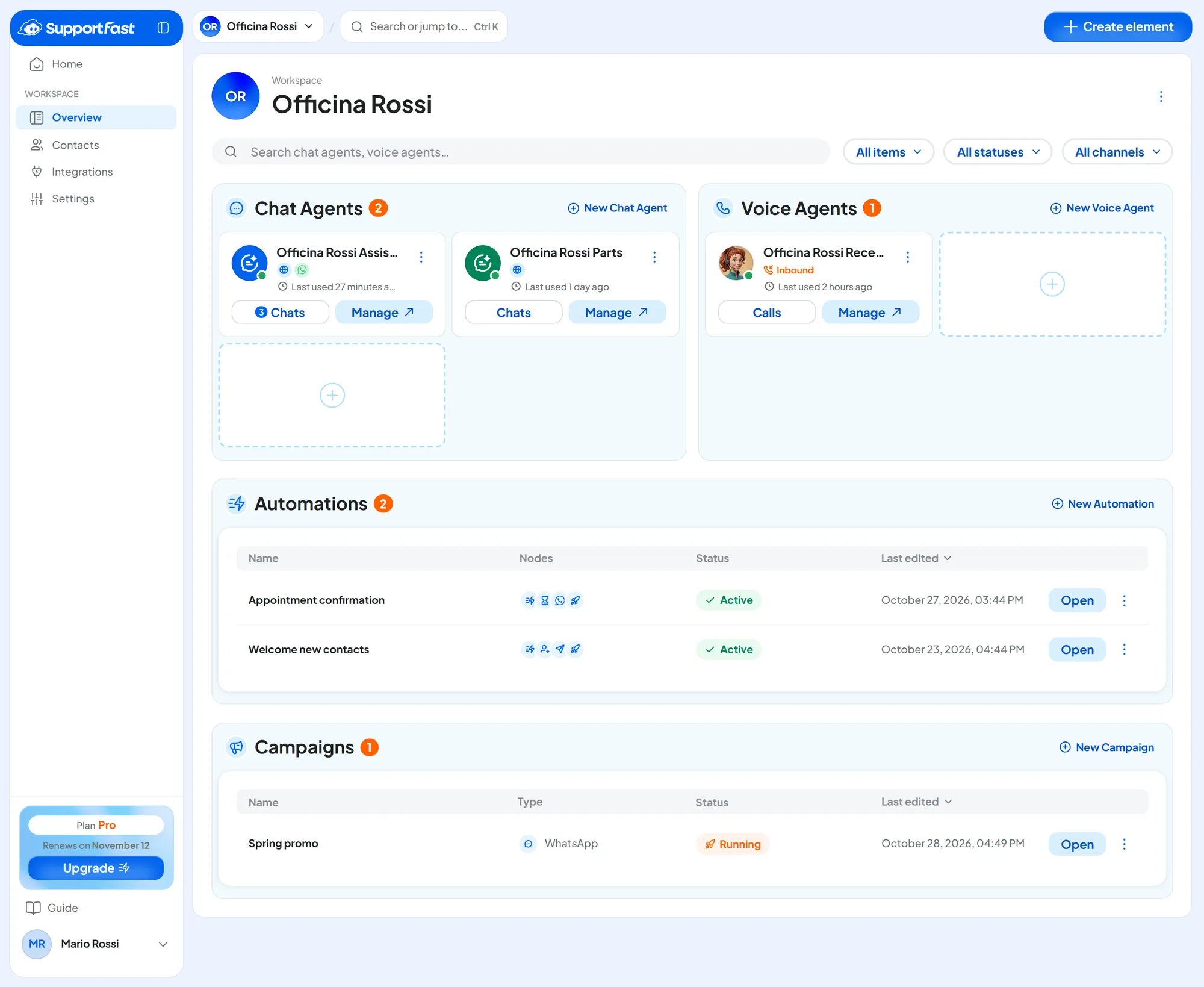1204x987 pixels.
Task: Expand the Mario Rossi user menu
Action: tap(96, 944)
